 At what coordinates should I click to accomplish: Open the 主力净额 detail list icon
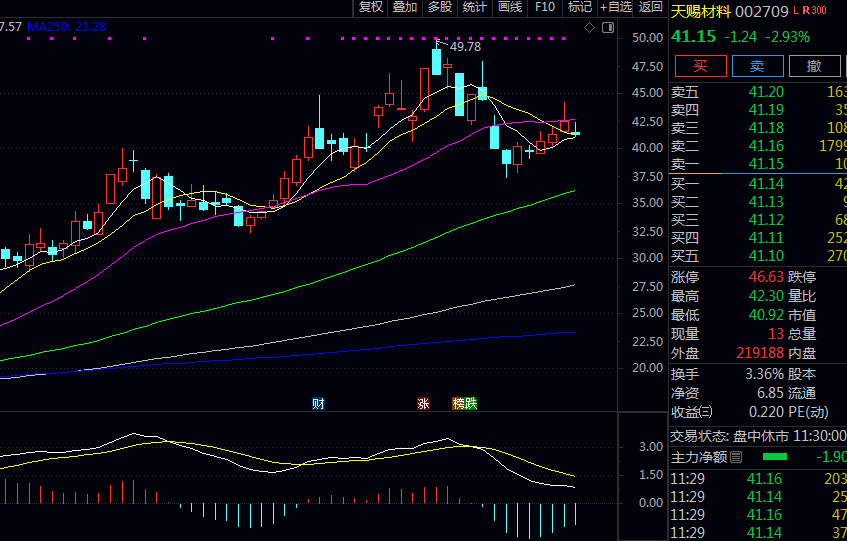coord(736,457)
